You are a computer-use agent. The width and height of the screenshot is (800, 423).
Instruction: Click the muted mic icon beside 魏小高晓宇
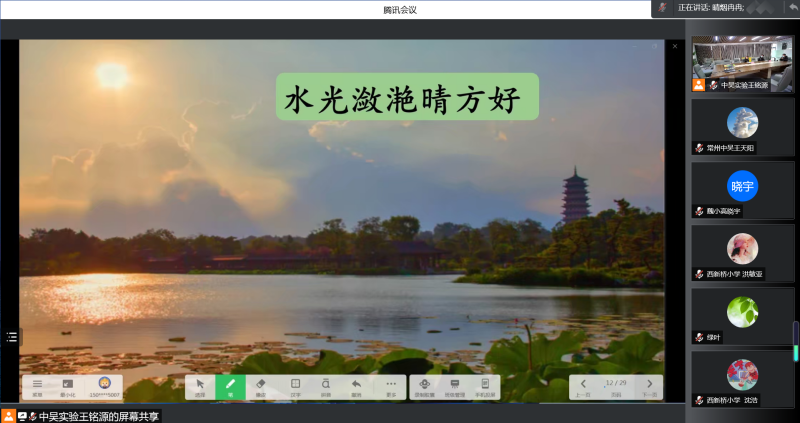(x=699, y=211)
